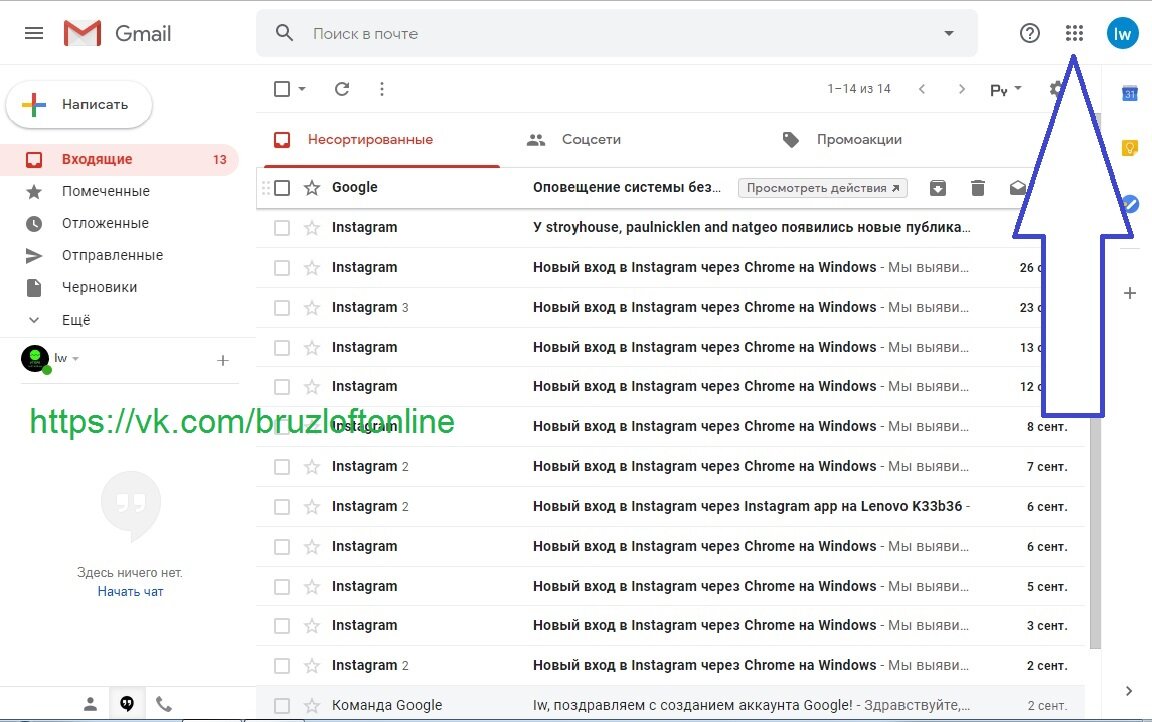This screenshot has height=722, width=1152.
Task: Tick the select-all checkbox in toolbar
Action: (282, 89)
